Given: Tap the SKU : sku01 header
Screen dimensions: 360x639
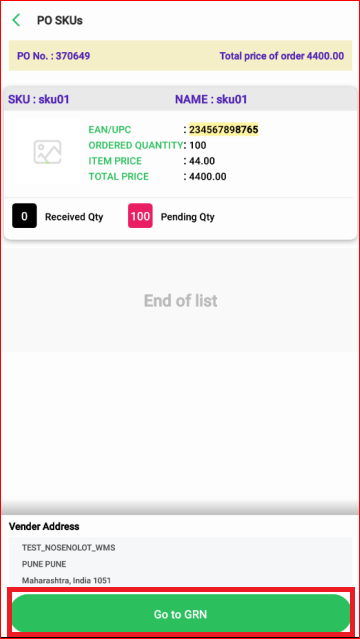Looking at the screenshot, I should (x=39, y=99).
